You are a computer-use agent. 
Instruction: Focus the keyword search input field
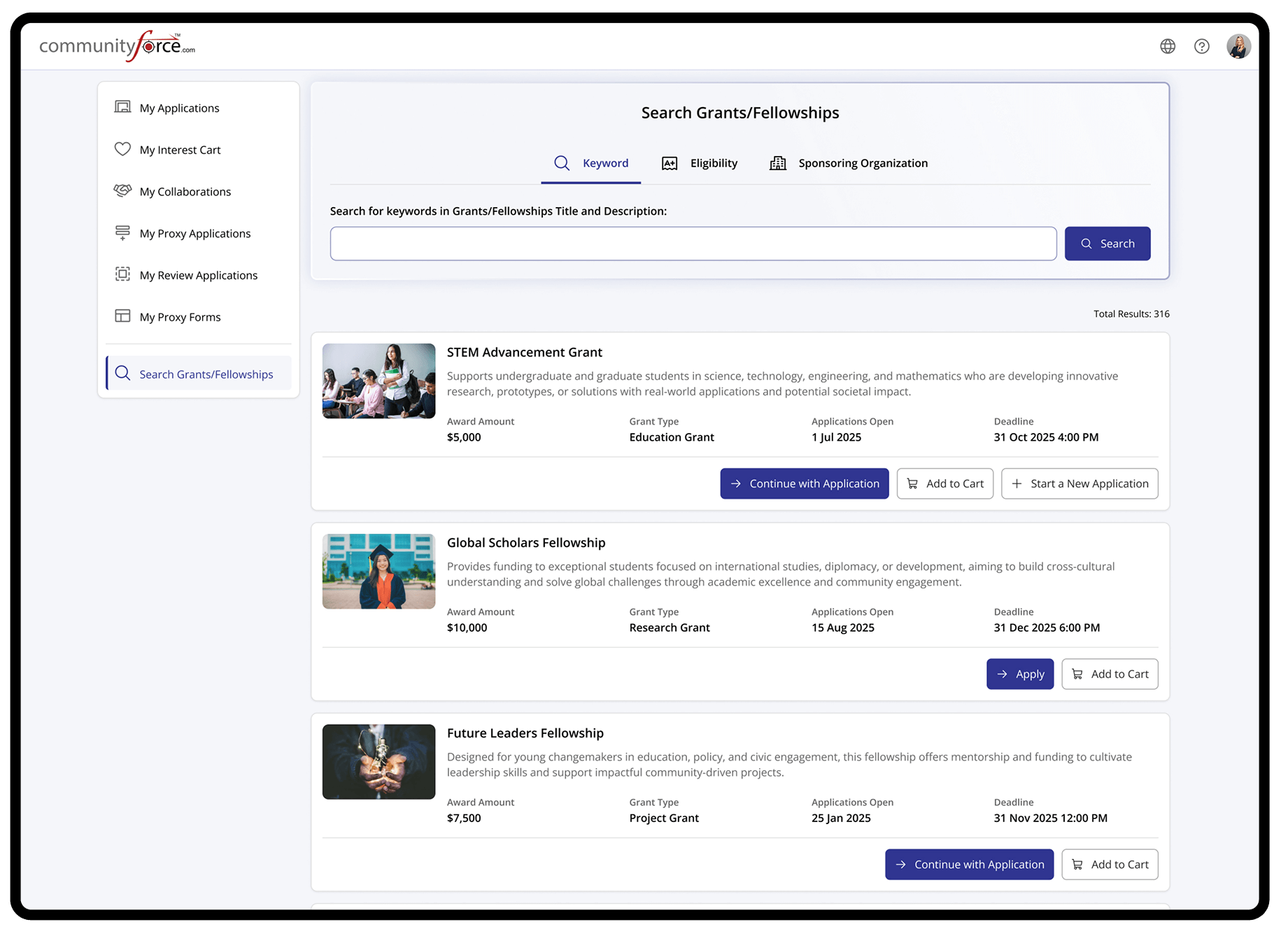(693, 243)
